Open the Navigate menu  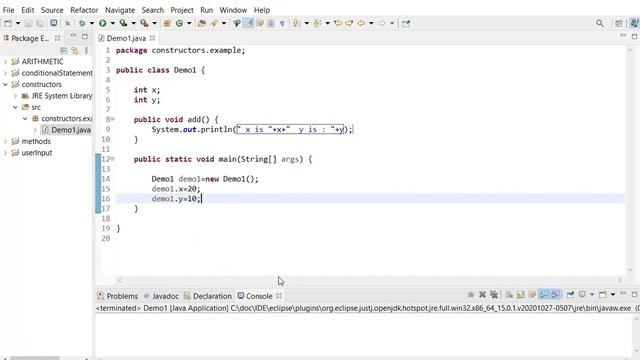tap(120, 10)
